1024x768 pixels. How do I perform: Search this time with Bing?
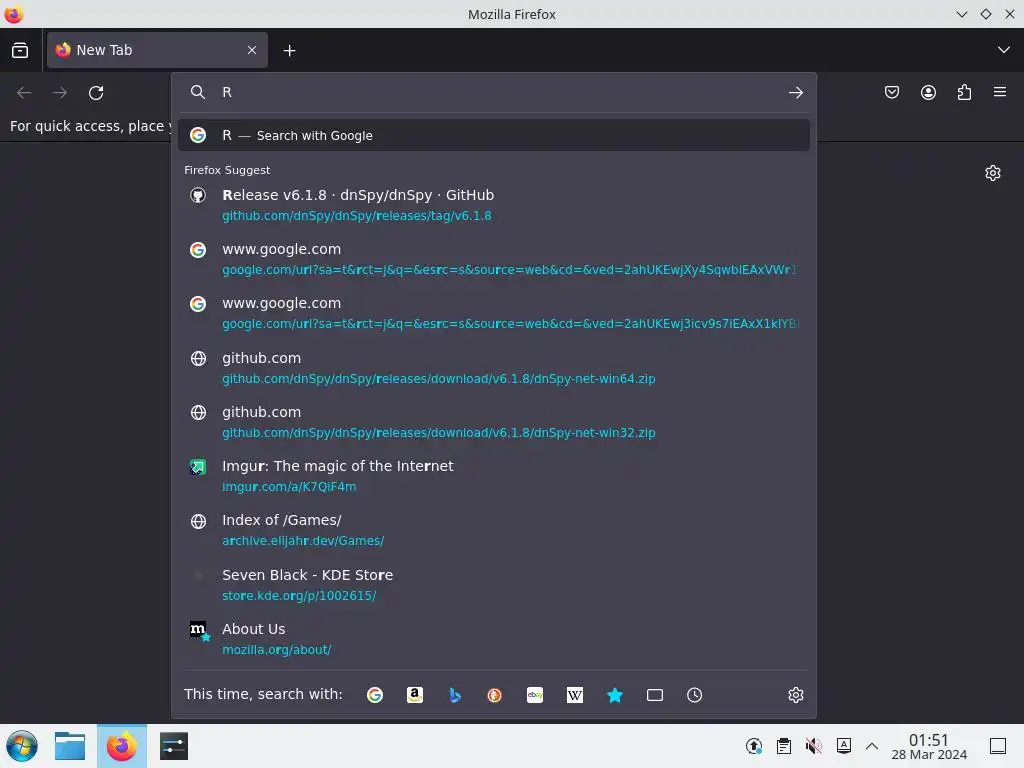455,695
